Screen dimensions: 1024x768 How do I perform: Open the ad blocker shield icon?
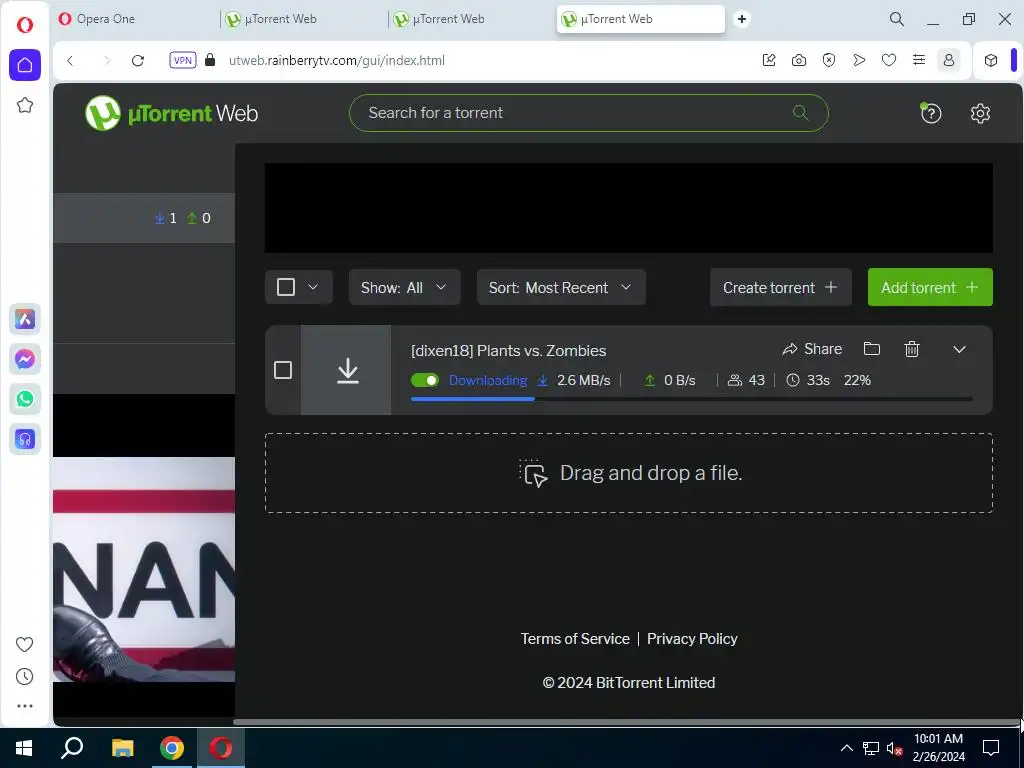click(828, 60)
